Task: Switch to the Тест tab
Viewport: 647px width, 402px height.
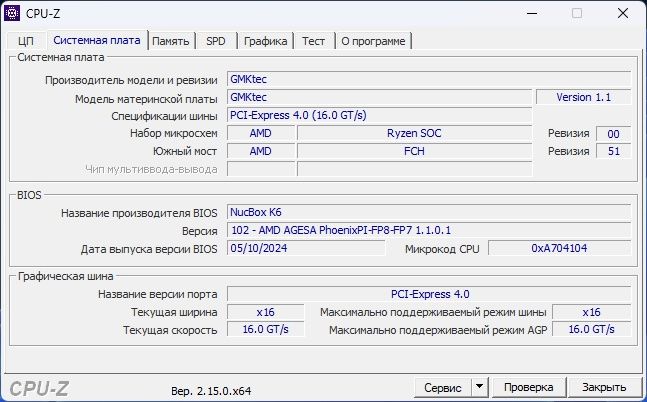Action: tap(313, 41)
